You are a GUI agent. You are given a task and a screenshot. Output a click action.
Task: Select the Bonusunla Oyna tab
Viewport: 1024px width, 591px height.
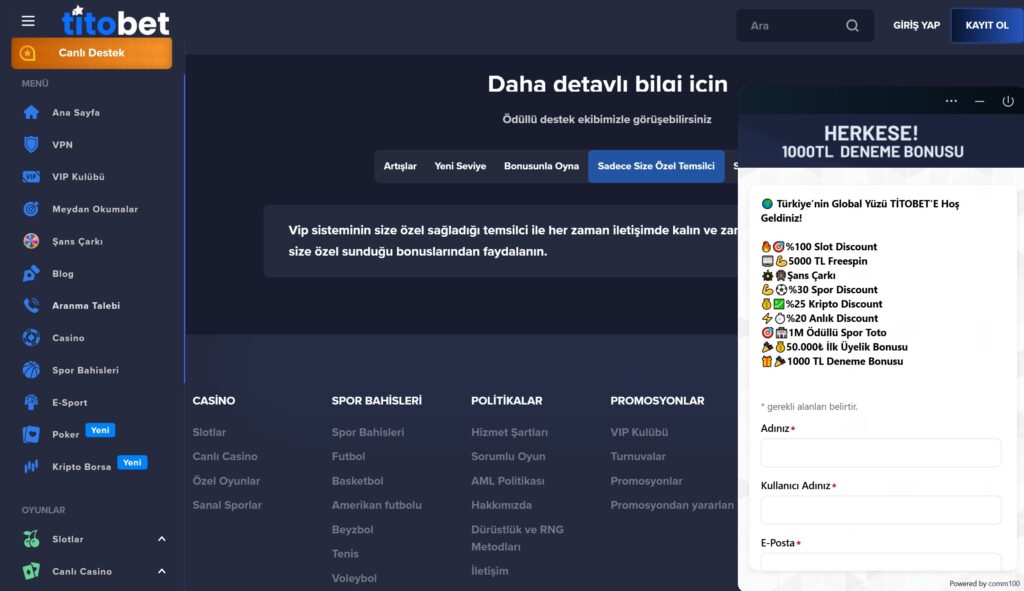coord(541,167)
